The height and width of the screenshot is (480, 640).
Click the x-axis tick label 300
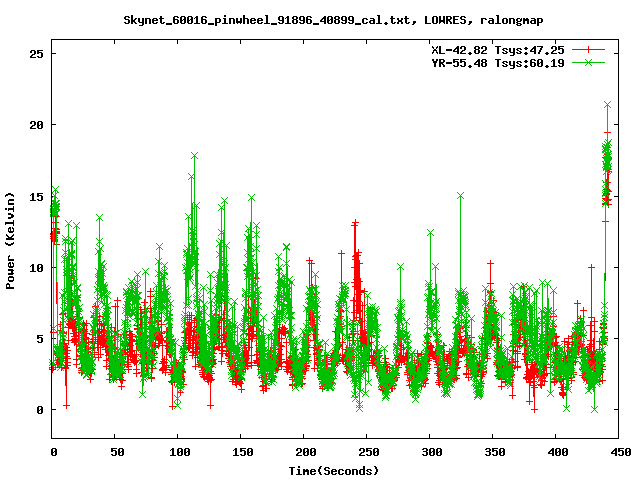(x=432, y=452)
